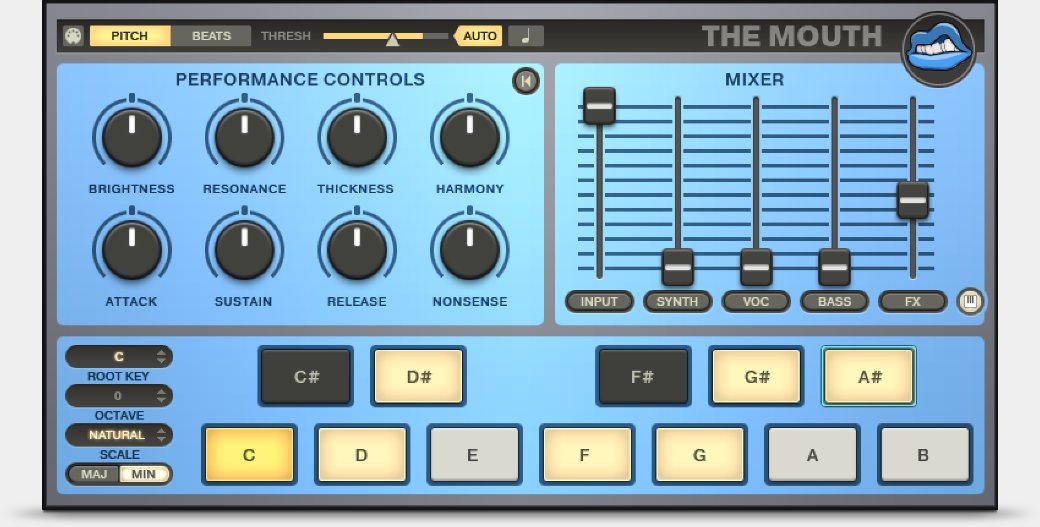Click the MIDI connector icon beside PITCH
Viewport: 1040px width, 527px height.
tap(73, 36)
